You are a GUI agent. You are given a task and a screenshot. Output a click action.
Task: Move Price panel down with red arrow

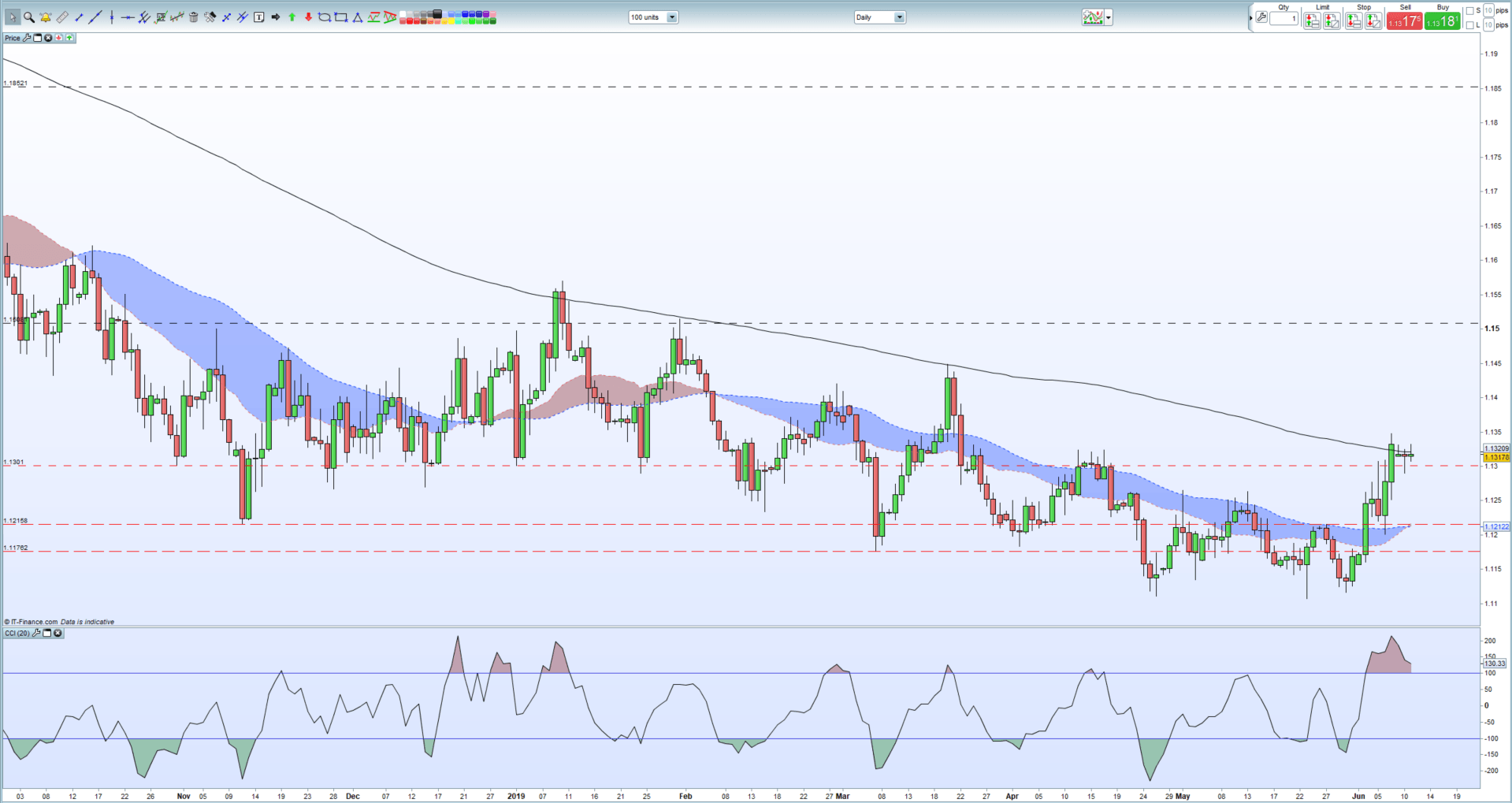tap(59, 38)
